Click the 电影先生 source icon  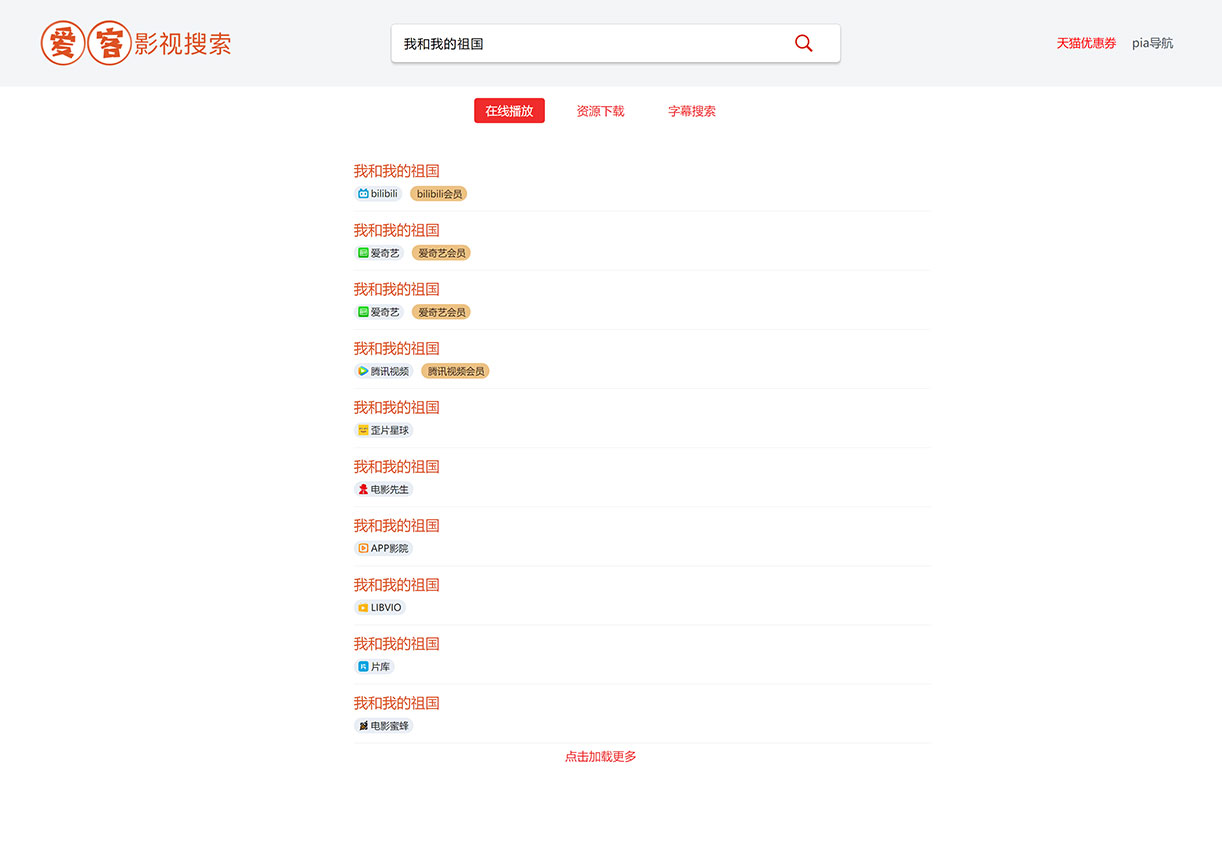pos(364,489)
